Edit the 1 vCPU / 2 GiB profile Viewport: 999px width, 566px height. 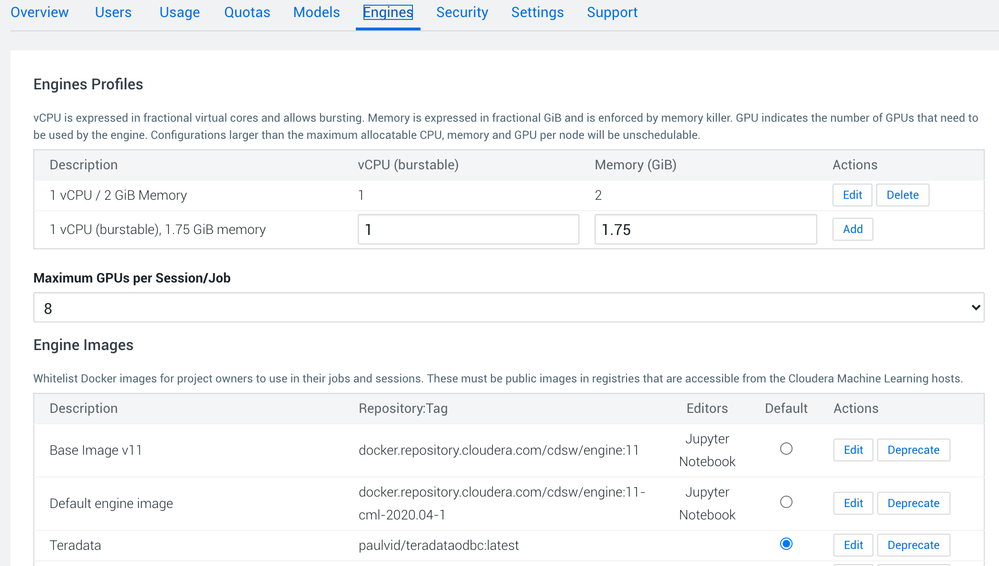click(852, 195)
